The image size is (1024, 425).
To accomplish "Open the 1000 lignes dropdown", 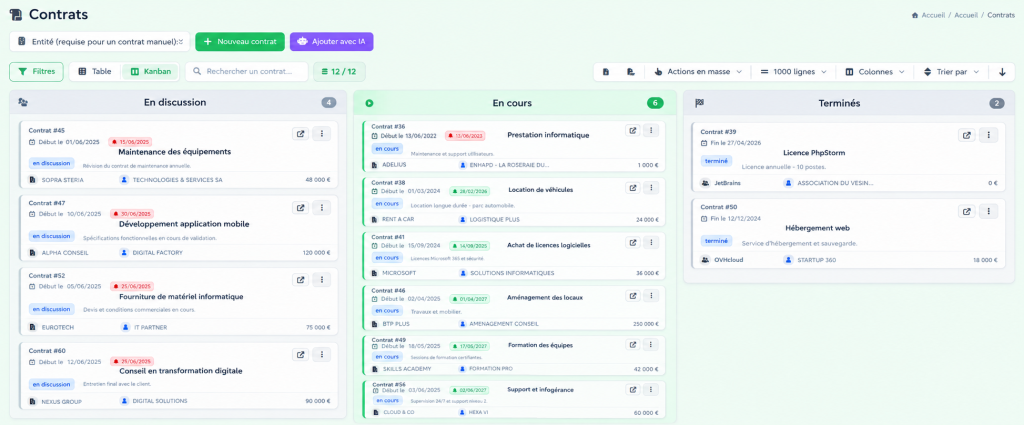I will 793,72.
